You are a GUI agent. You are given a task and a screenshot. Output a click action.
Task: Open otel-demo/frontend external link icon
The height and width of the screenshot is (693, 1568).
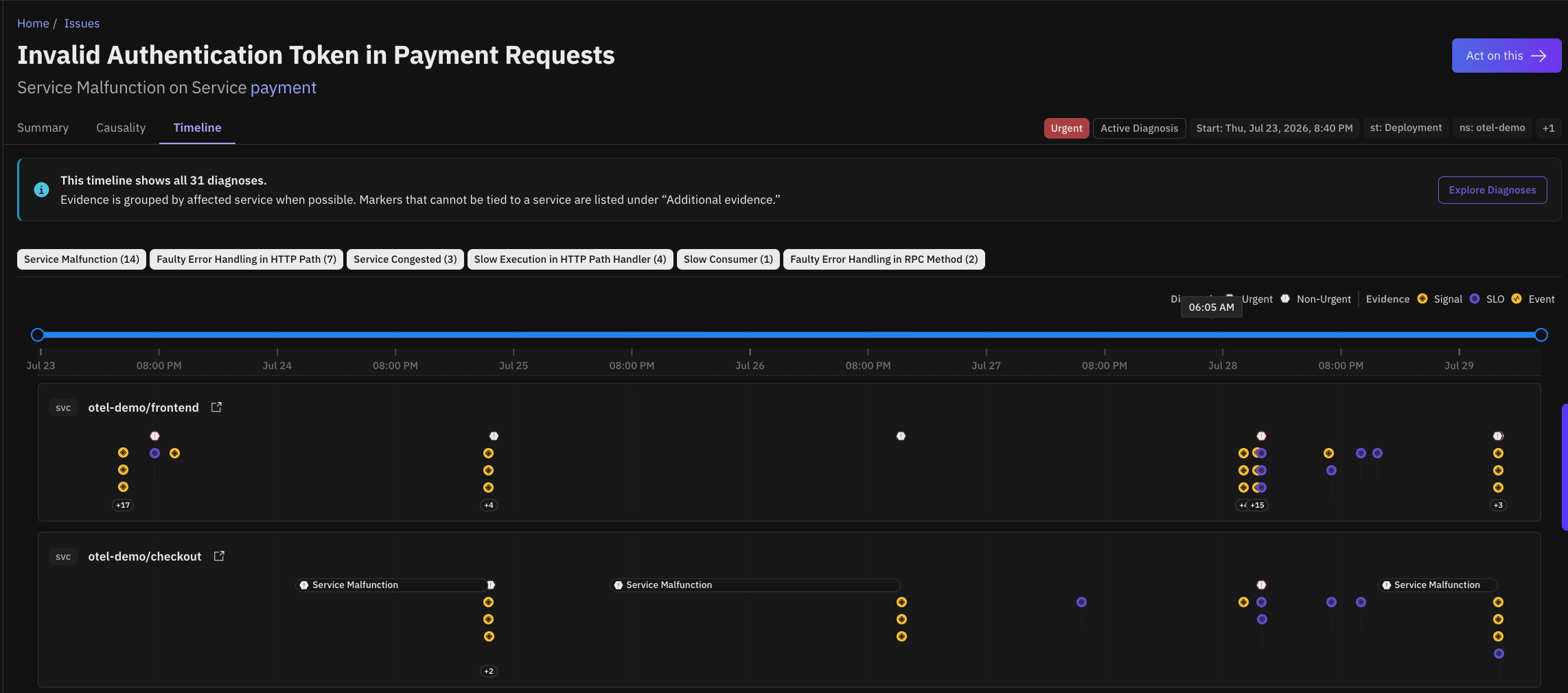pyautogui.click(x=216, y=407)
